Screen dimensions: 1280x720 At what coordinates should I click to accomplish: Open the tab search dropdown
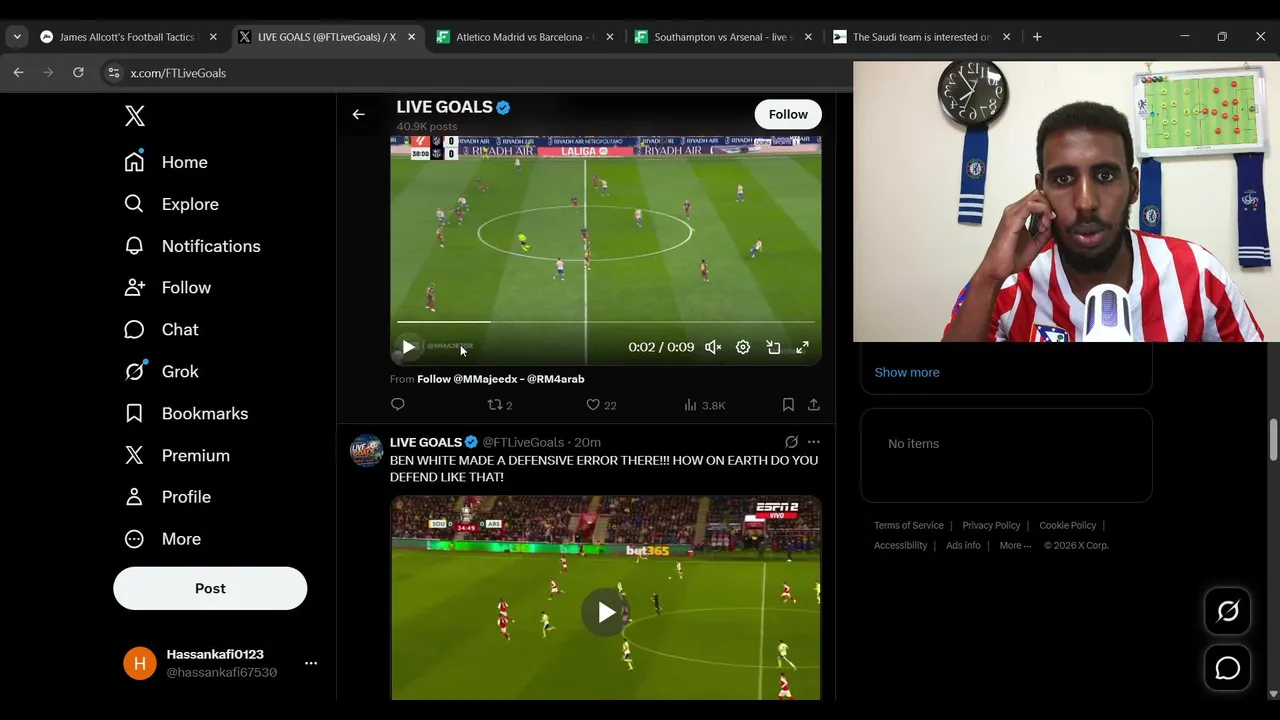pyautogui.click(x=17, y=37)
